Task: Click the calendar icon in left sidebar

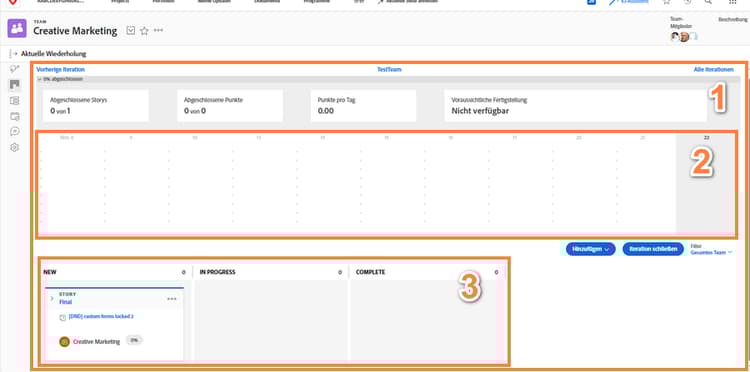Action: click(x=14, y=116)
